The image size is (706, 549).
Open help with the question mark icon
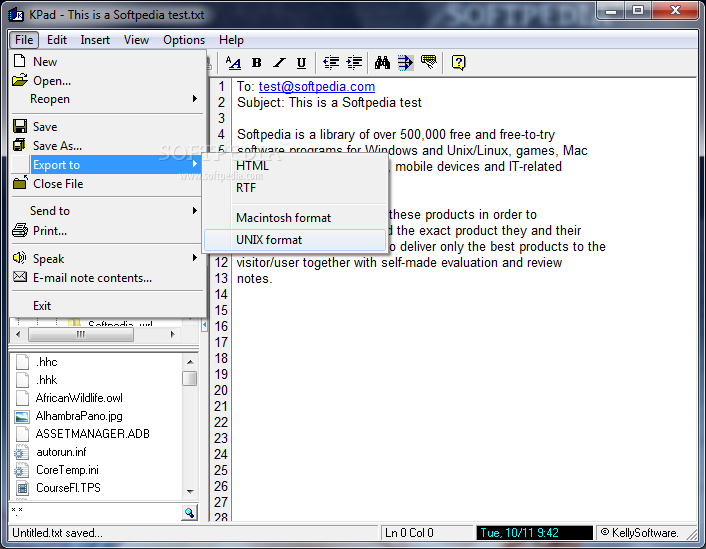tap(458, 63)
